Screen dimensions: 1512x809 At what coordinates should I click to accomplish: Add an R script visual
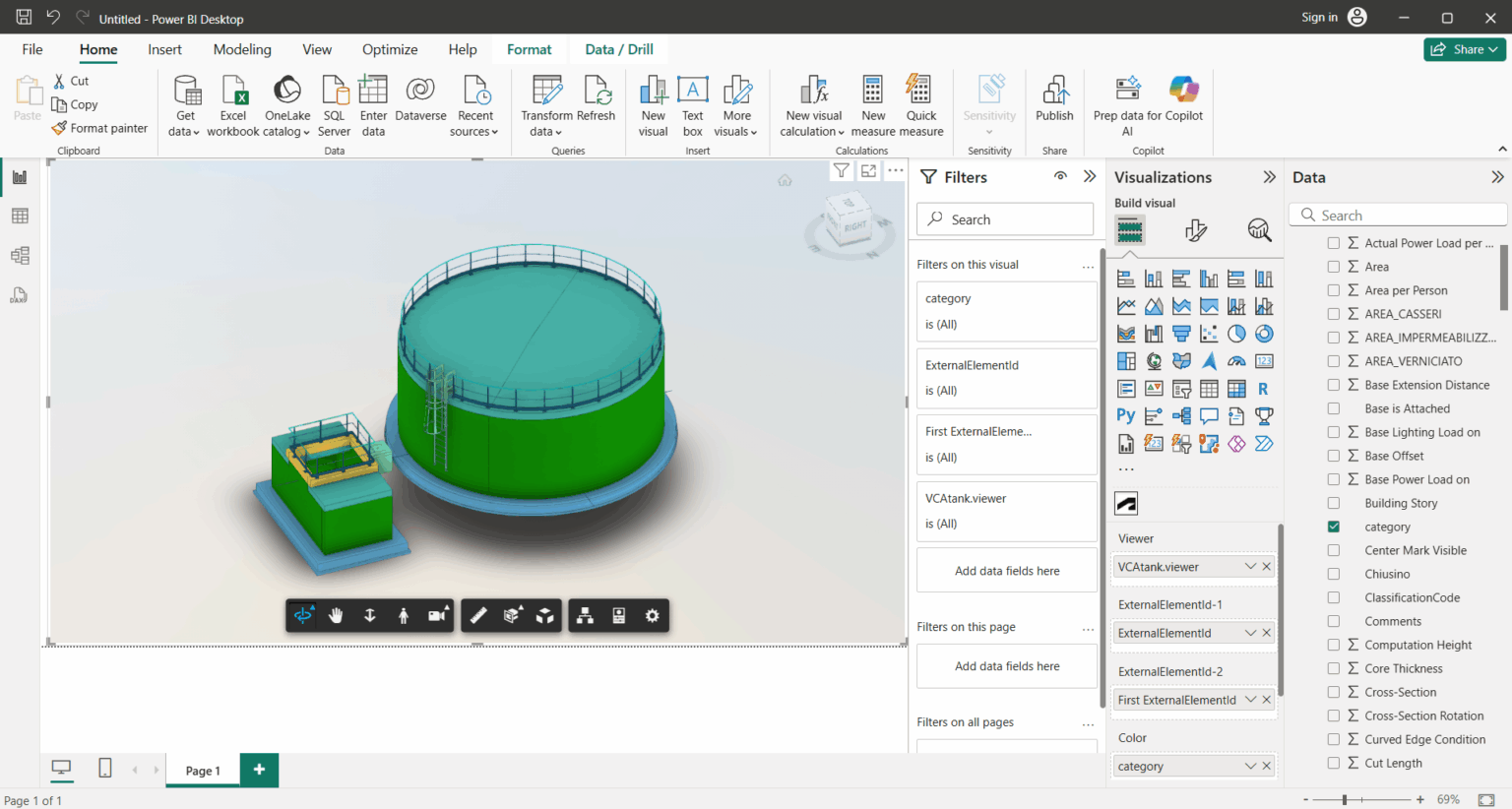[1264, 388]
